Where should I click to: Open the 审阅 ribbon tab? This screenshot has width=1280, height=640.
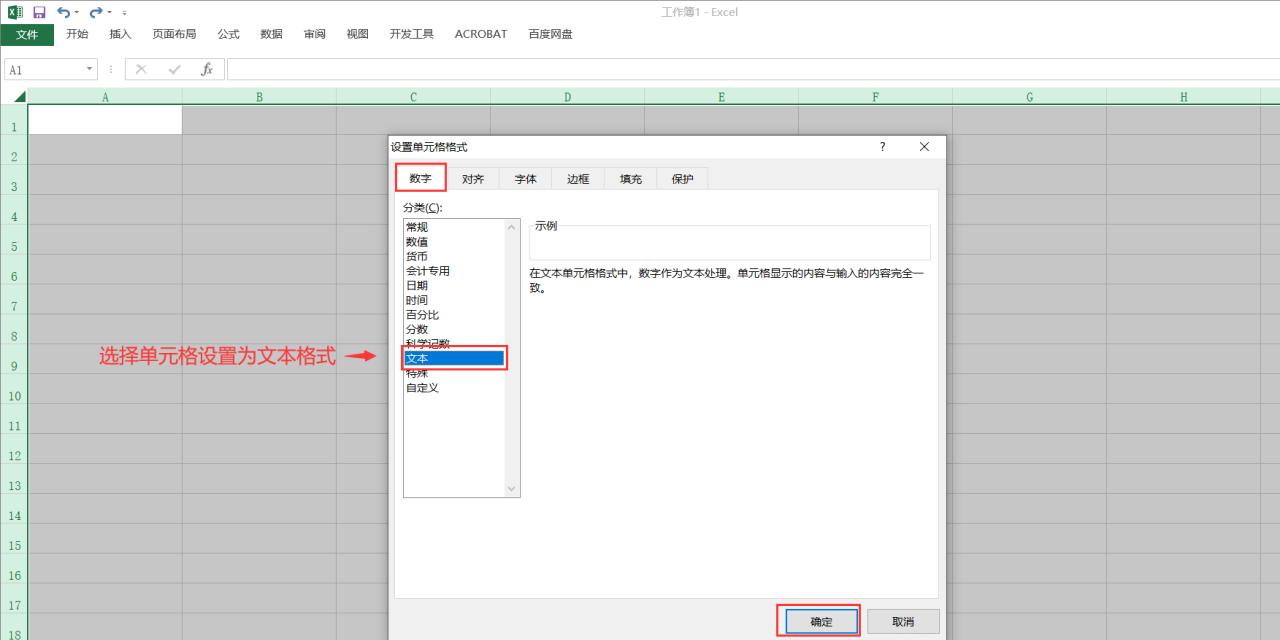tap(315, 34)
